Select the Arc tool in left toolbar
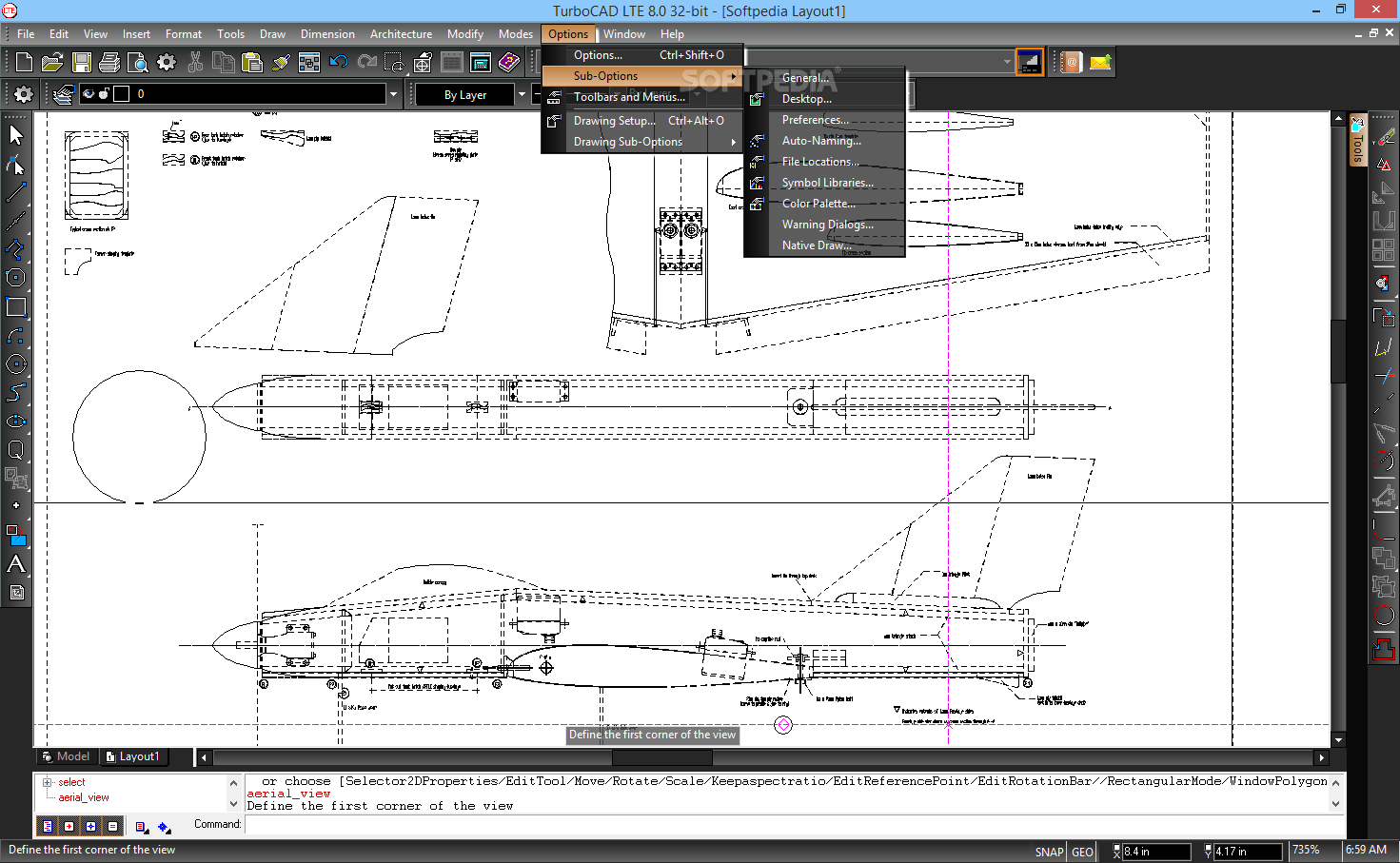Image resolution: width=1400 pixels, height=863 pixels. [16, 335]
